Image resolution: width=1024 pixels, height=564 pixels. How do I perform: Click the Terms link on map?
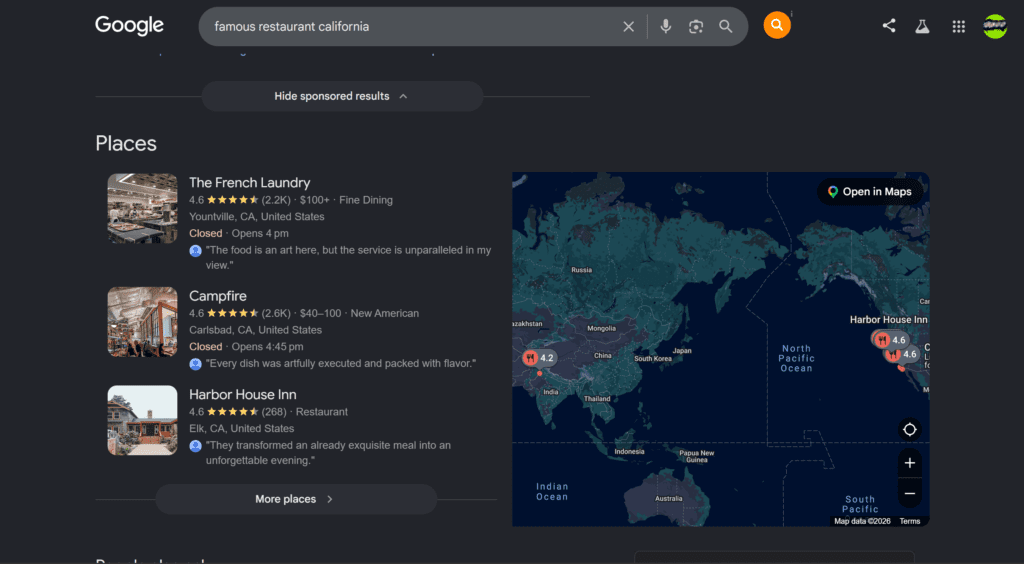910,521
